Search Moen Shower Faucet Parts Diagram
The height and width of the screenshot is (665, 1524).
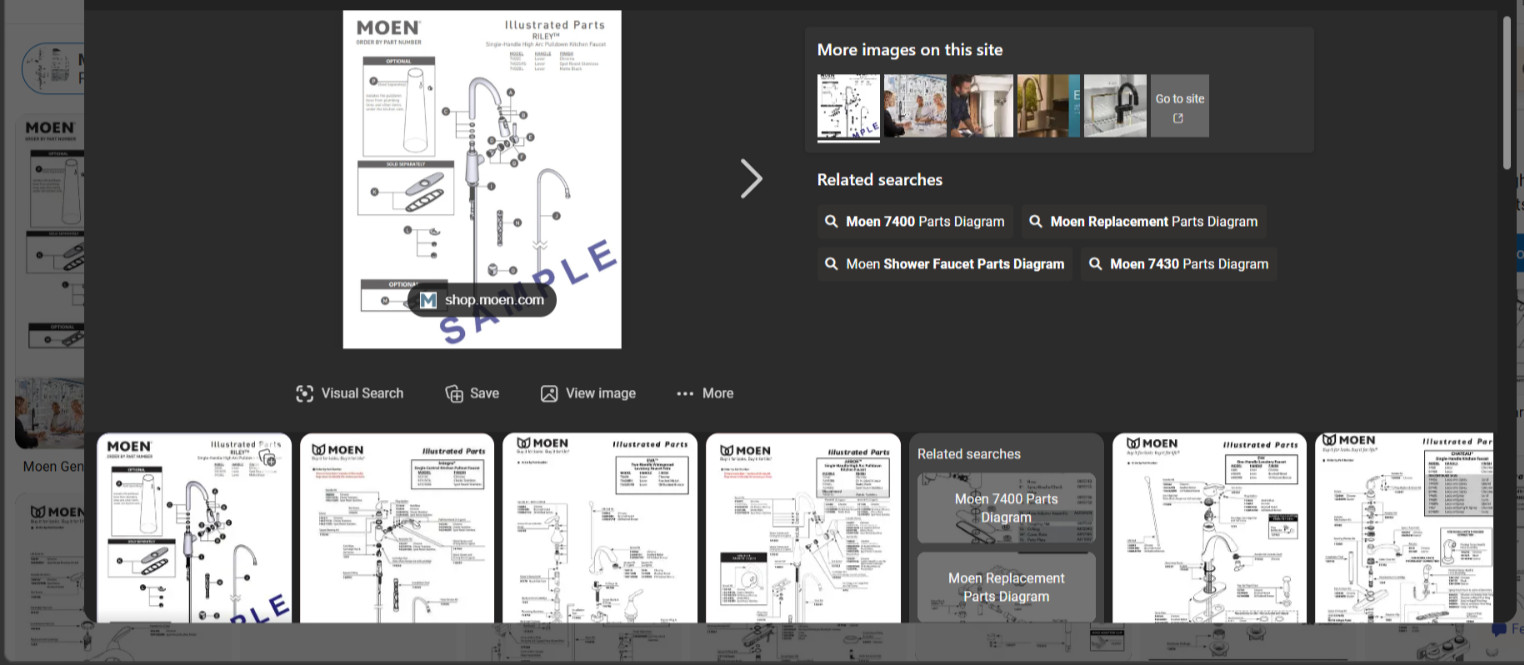pyautogui.click(x=945, y=264)
